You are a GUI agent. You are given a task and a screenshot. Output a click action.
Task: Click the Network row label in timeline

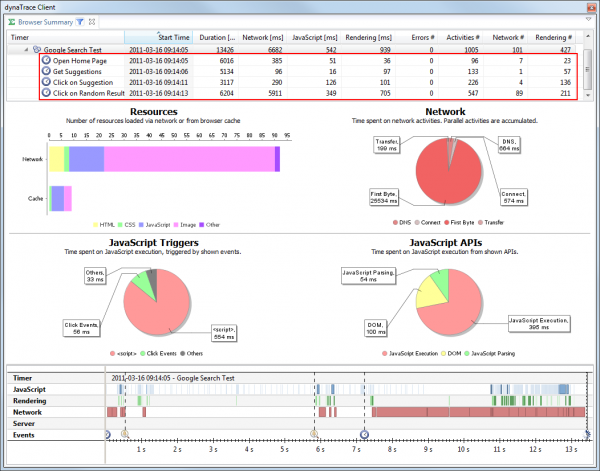tap(27, 412)
